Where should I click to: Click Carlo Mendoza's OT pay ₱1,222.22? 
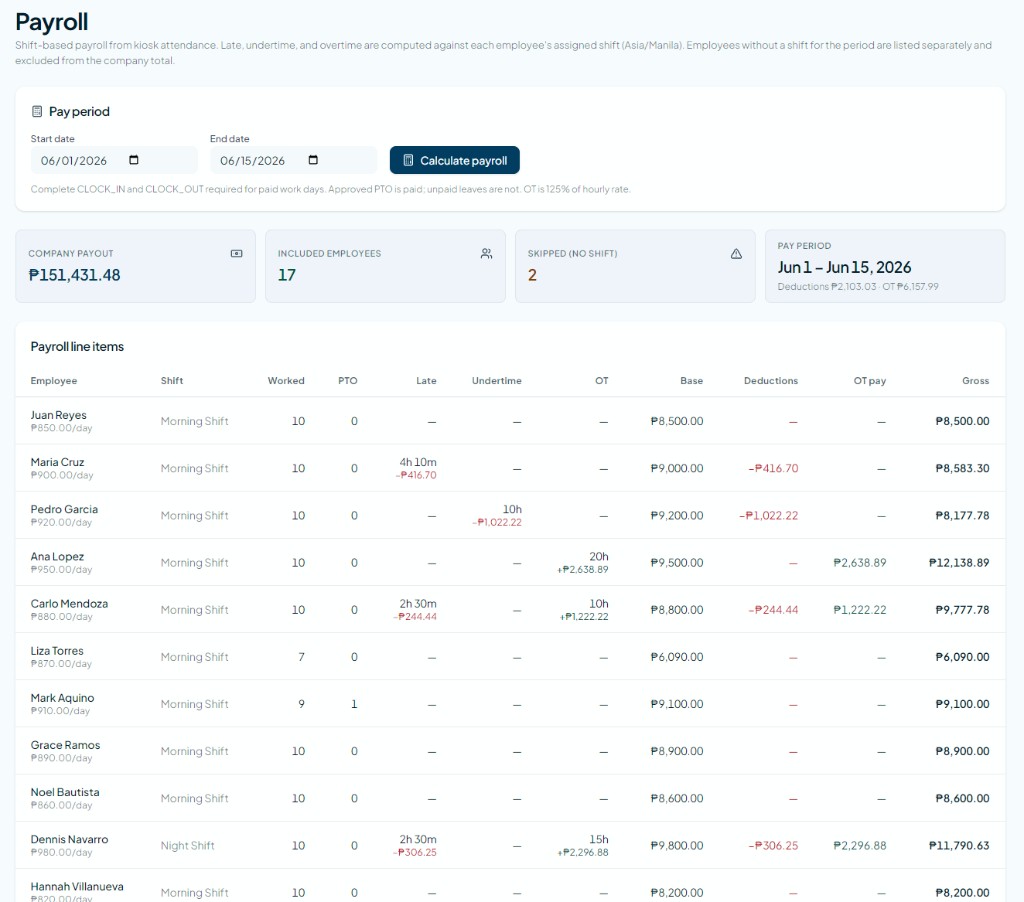(859, 610)
